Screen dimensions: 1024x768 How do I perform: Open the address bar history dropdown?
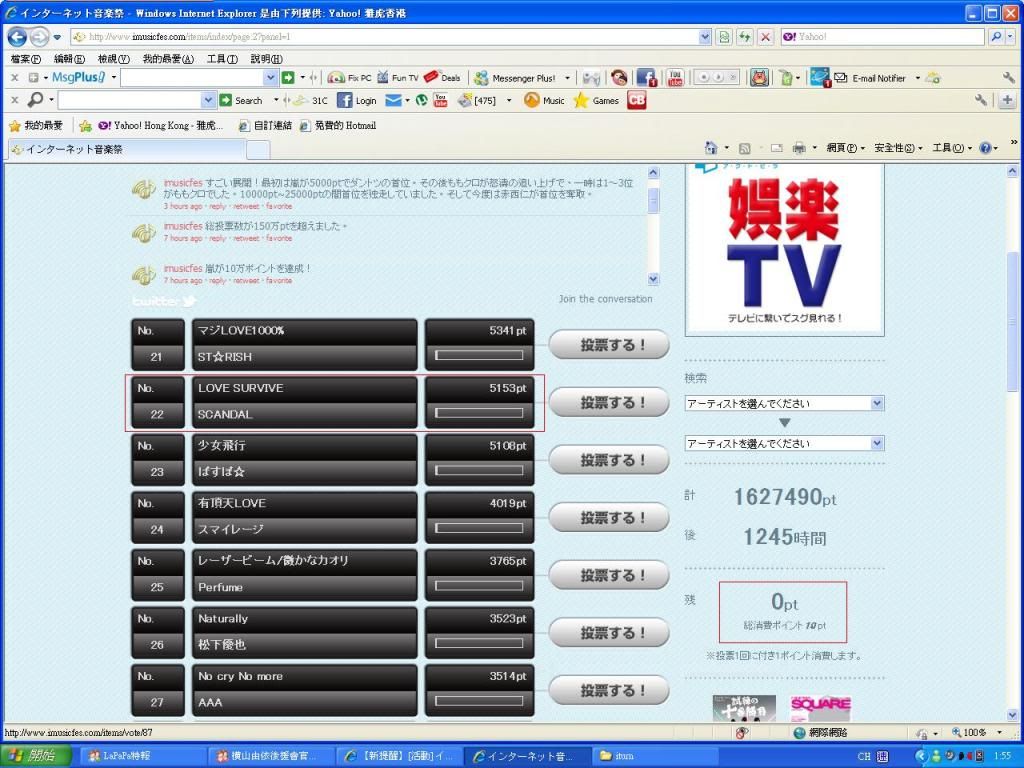(705, 37)
